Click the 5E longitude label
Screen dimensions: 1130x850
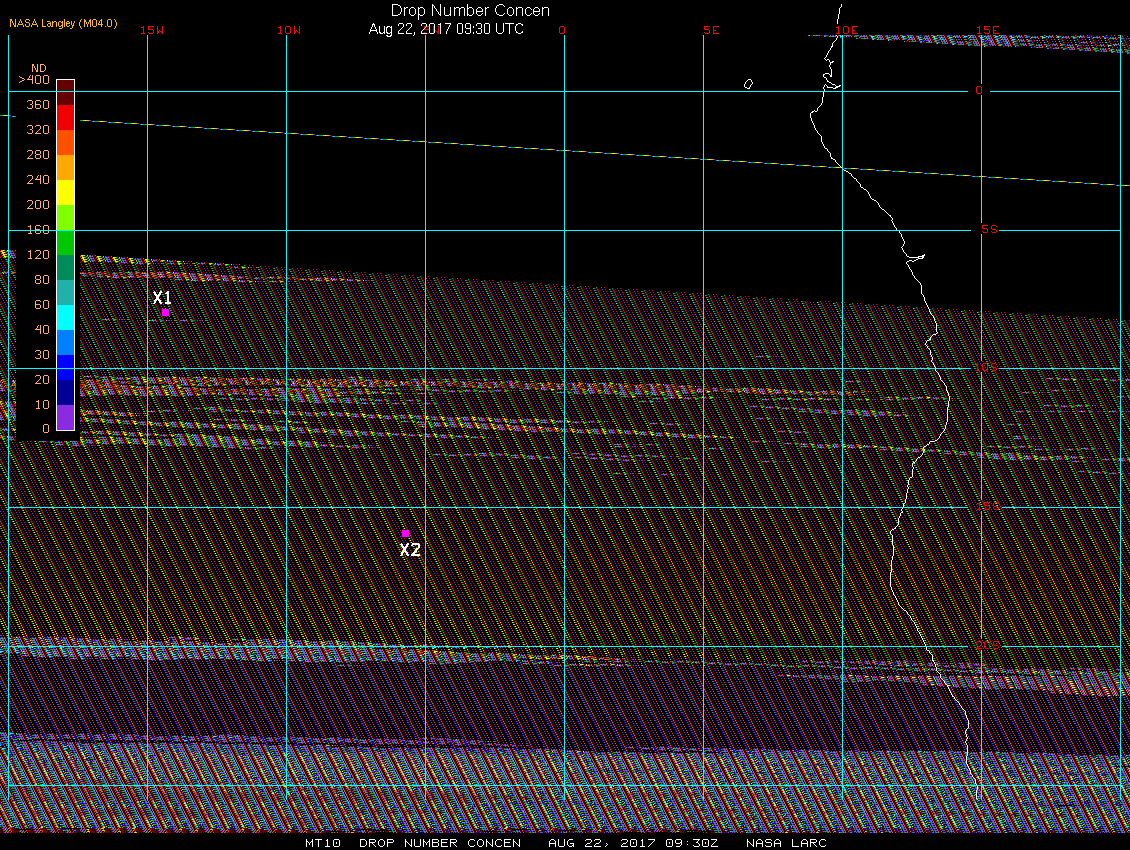pos(711,30)
